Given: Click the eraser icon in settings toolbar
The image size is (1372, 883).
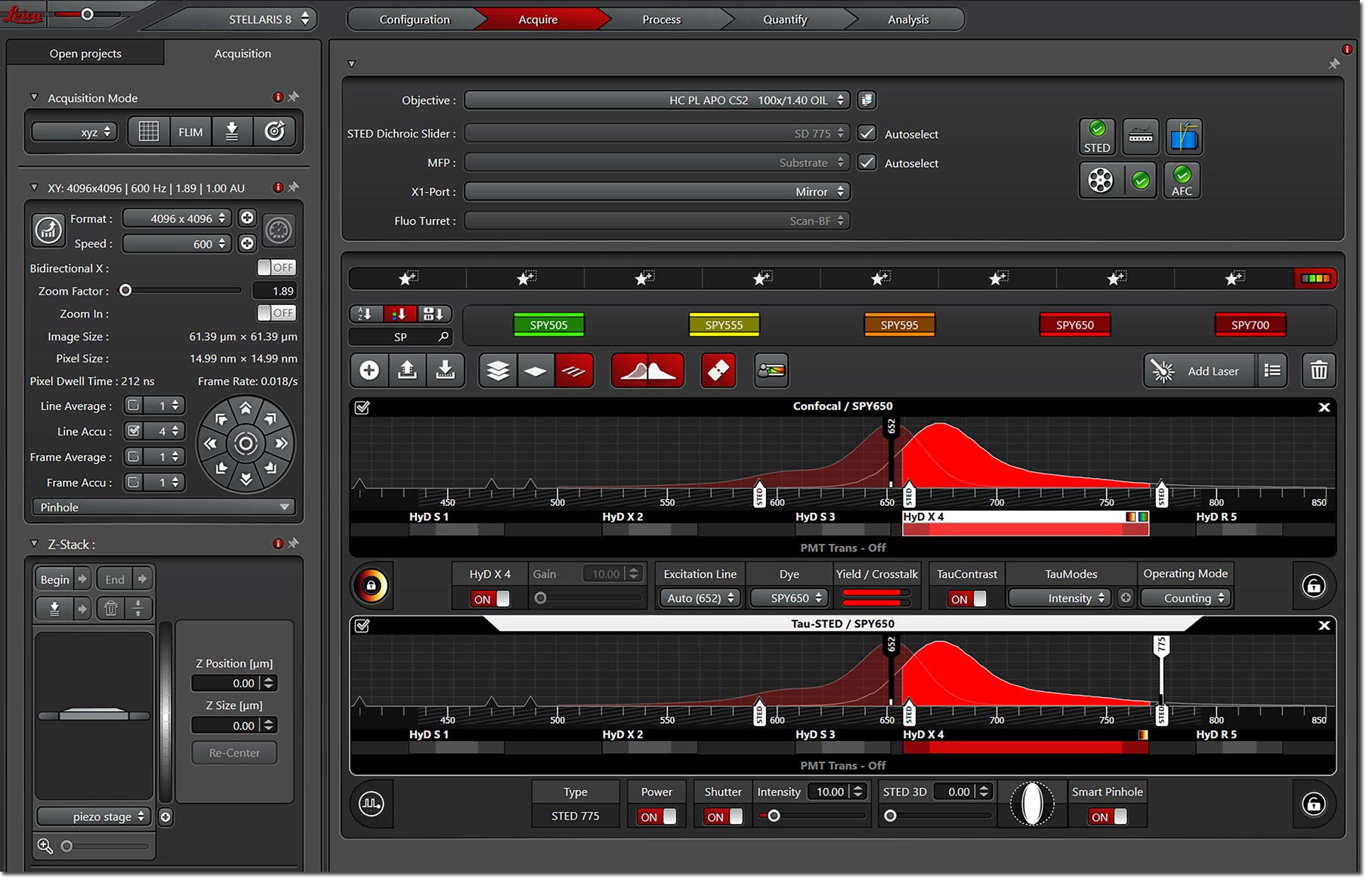Looking at the screenshot, I should coord(718,371).
